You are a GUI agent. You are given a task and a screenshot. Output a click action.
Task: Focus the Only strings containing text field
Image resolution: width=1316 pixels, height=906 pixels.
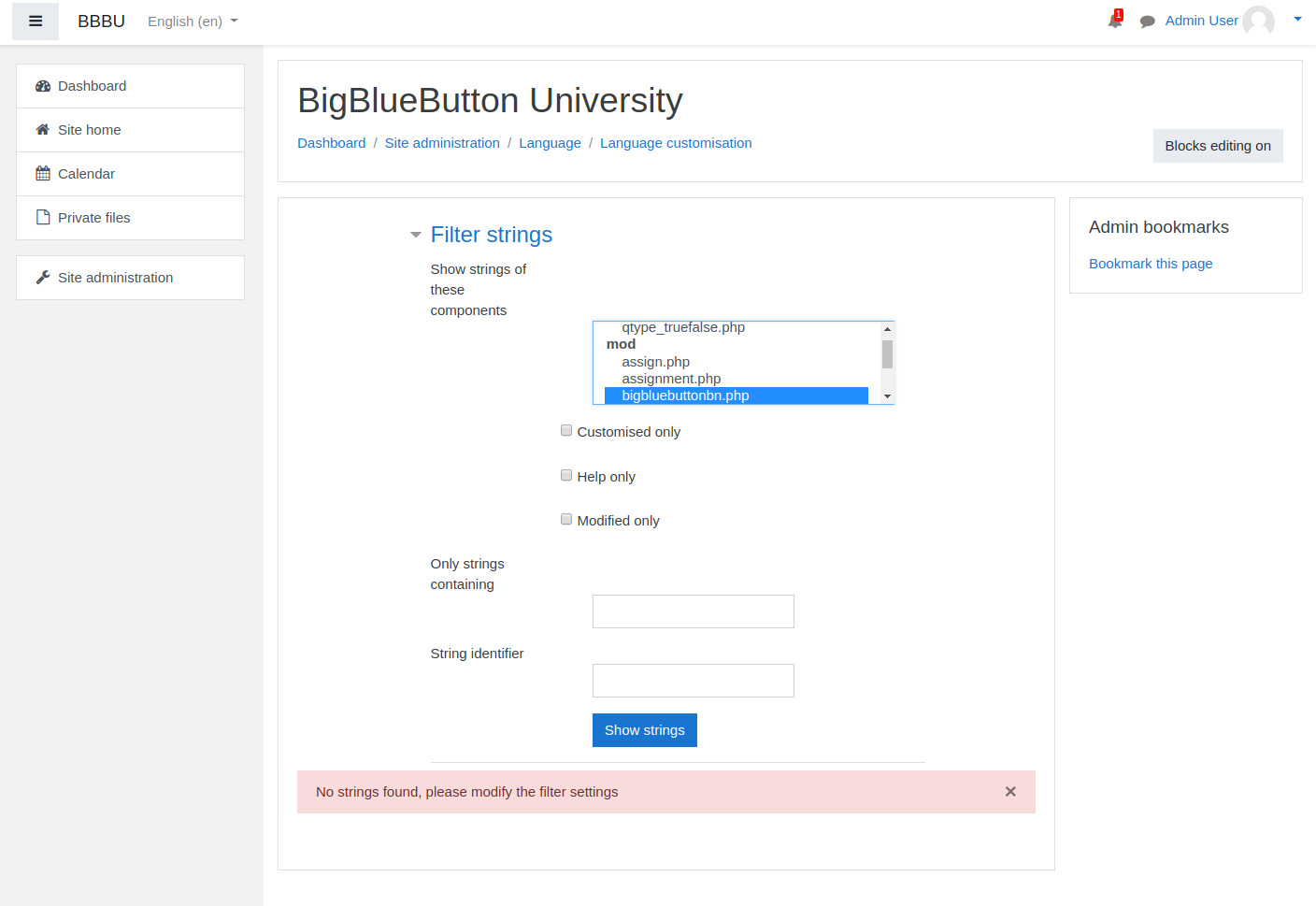[x=694, y=611]
